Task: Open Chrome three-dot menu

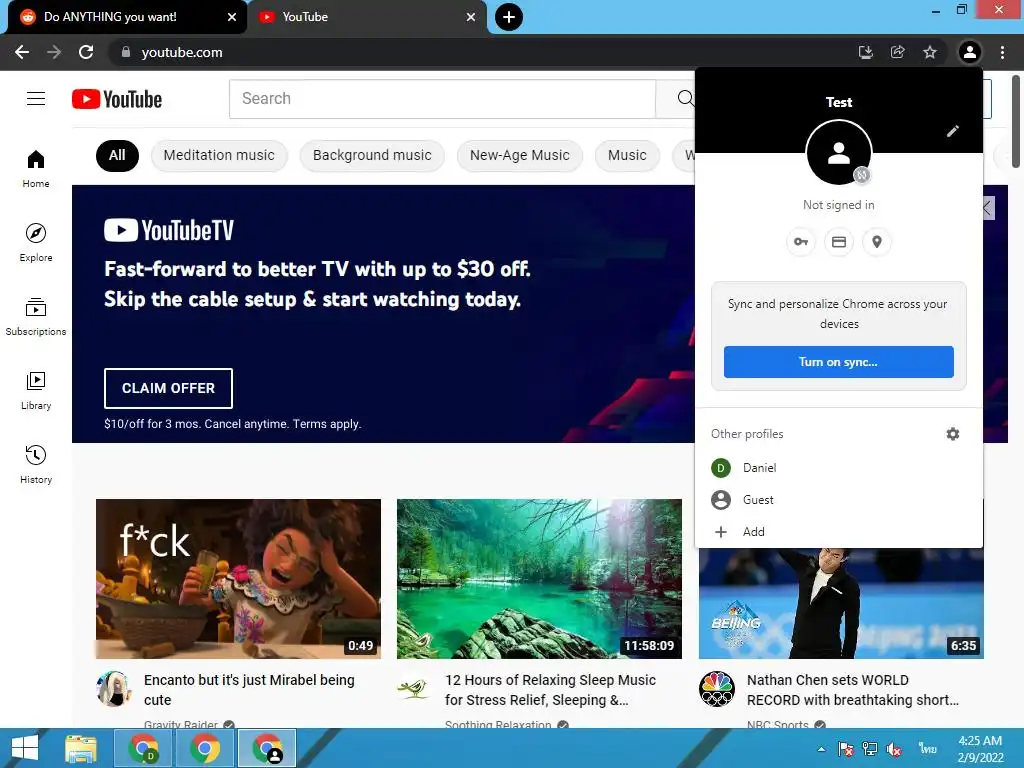Action: click(x=1002, y=52)
